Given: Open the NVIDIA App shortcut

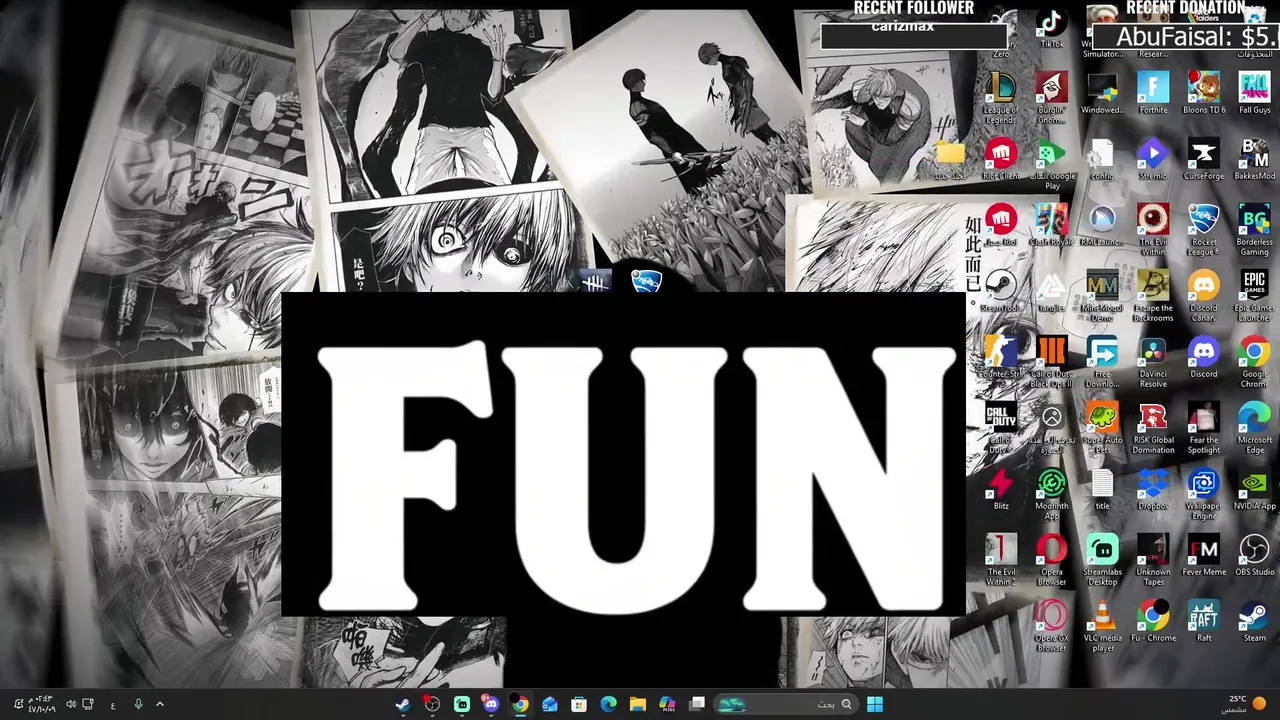Looking at the screenshot, I should [x=1254, y=489].
